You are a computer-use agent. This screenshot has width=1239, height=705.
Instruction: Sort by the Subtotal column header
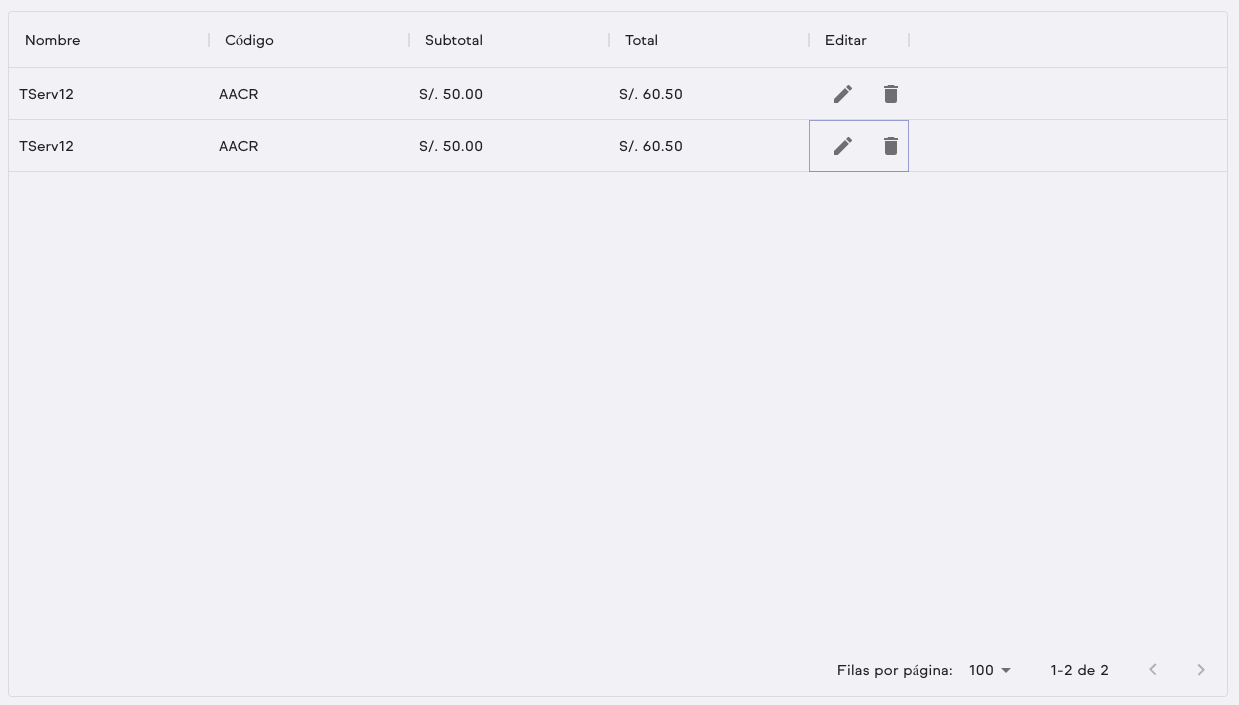click(454, 40)
